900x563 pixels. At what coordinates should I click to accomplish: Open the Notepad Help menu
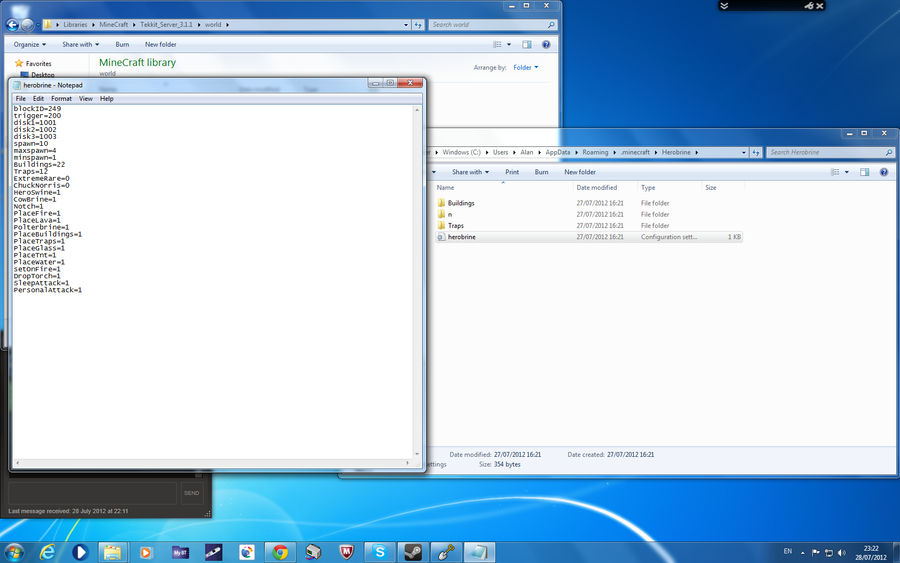(x=107, y=99)
